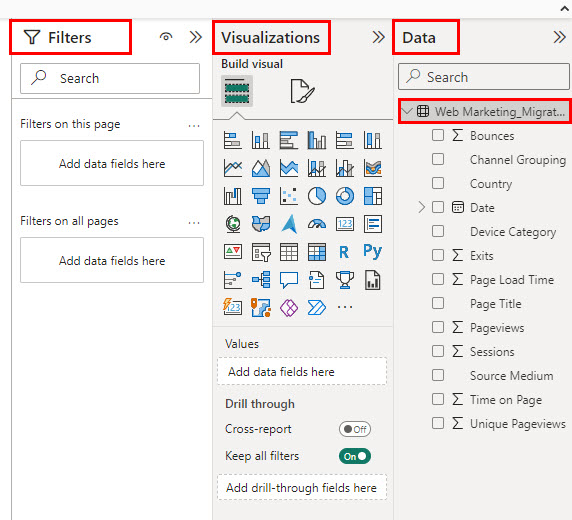Turn off the Keep all filters toggle
572x520 pixels.
point(355,456)
